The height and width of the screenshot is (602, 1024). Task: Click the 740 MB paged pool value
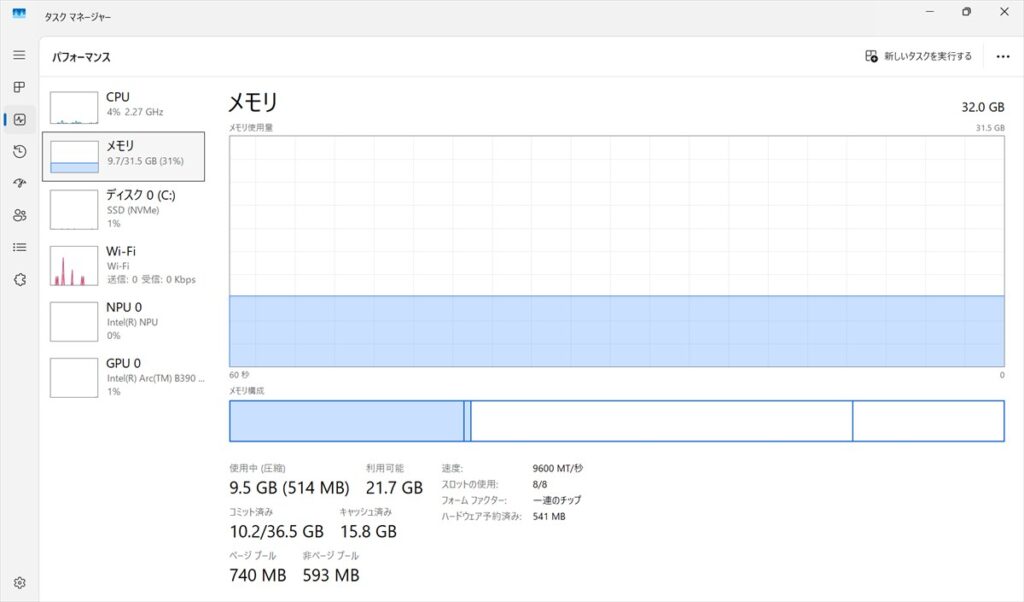tap(258, 575)
